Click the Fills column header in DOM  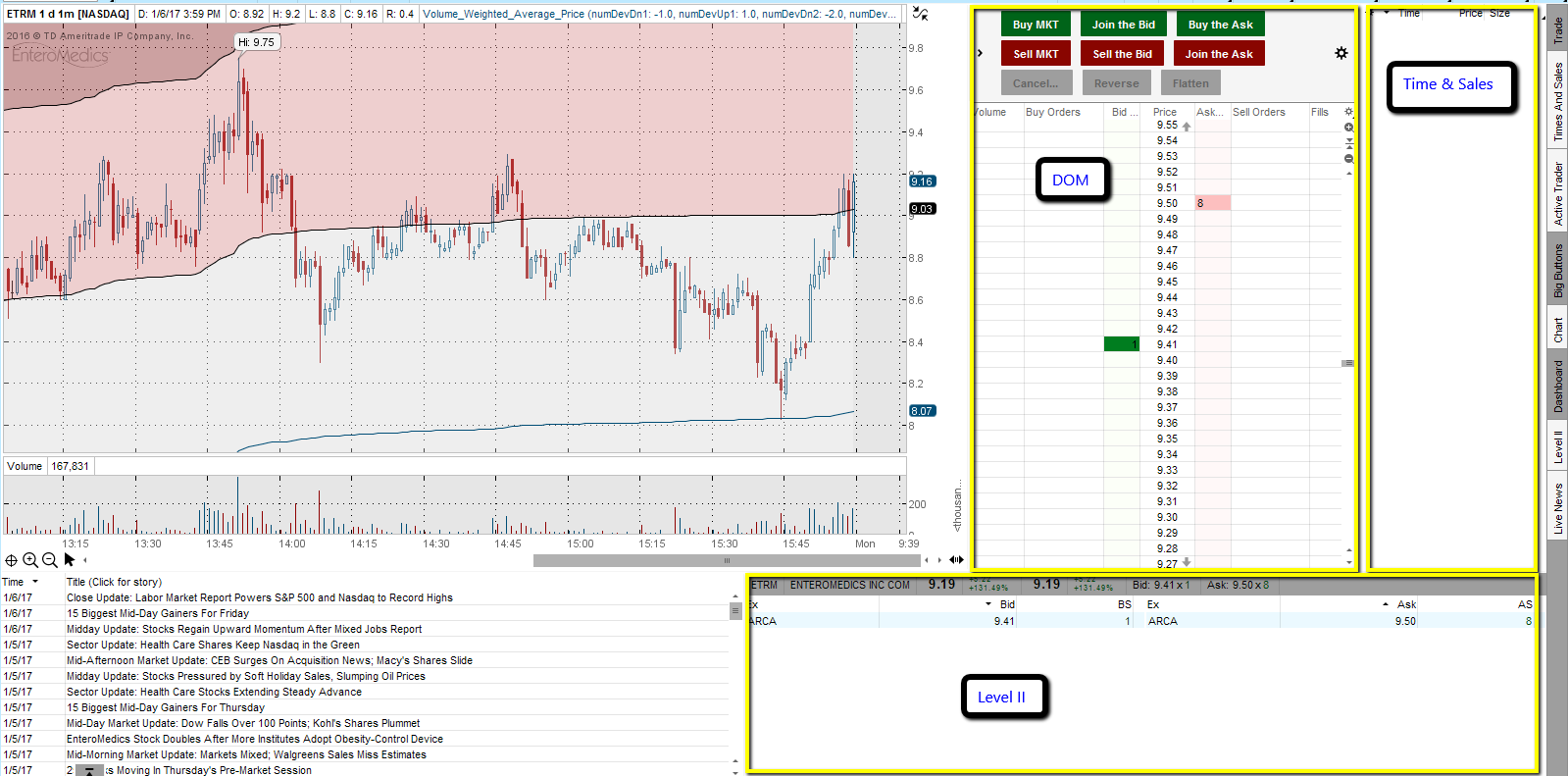pyautogui.click(x=1320, y=112)
